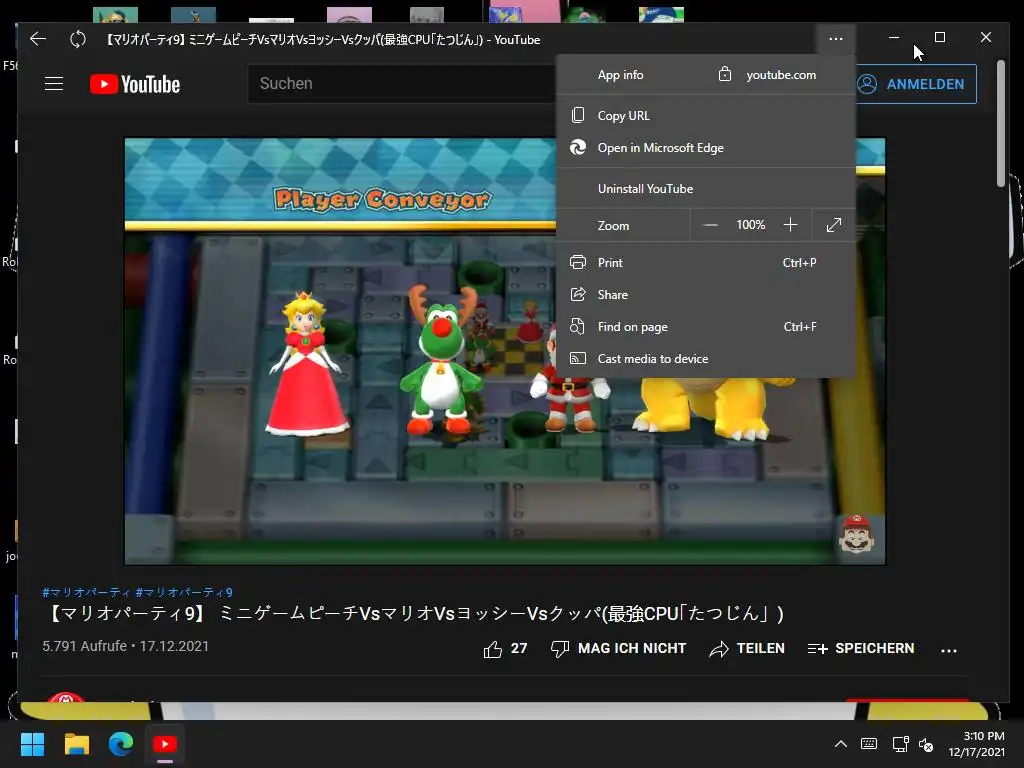This screenshot has height=768, width=1024.
Task: Click the 100% zoom level value
Action: 750,225
